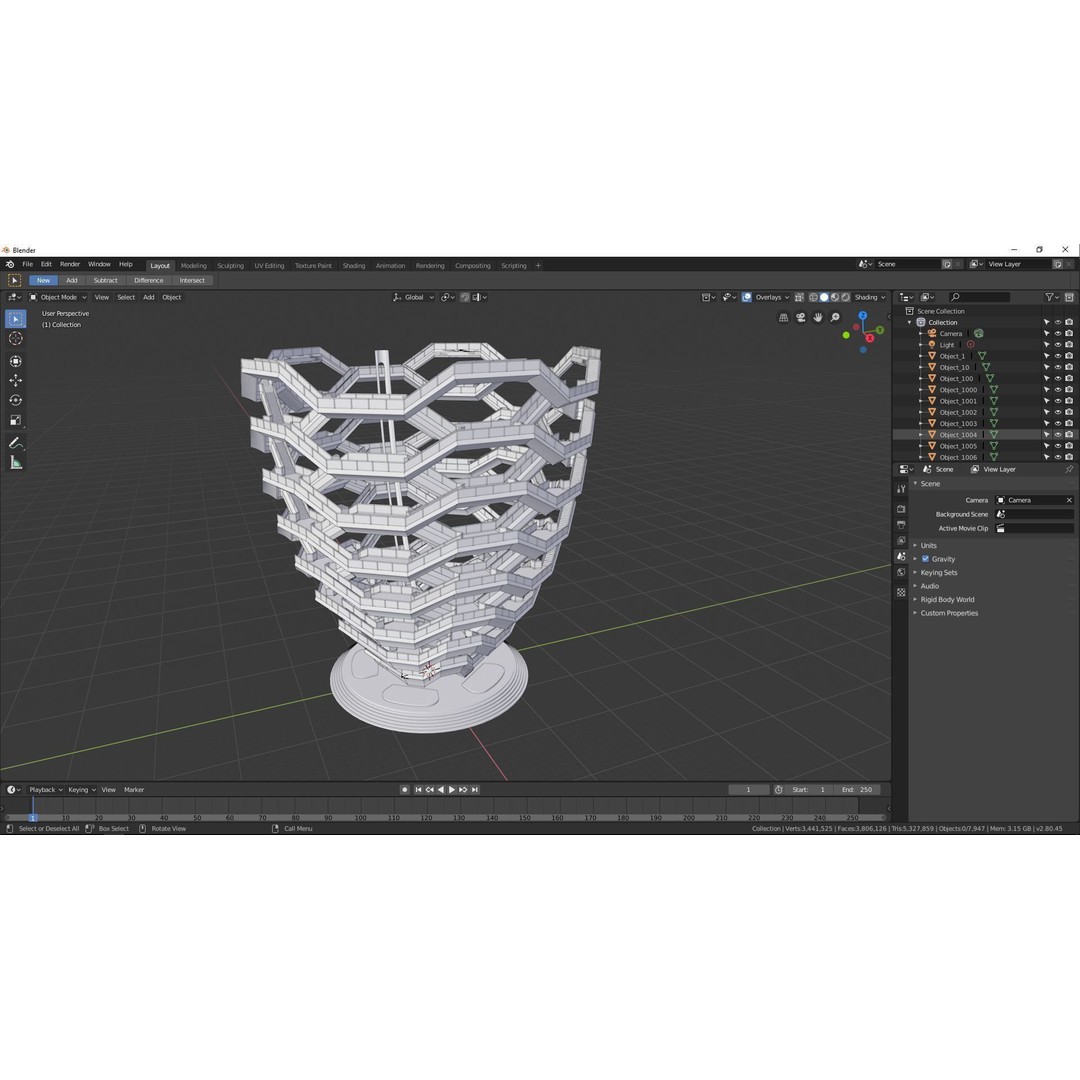Viewport: 1080px width, 1080px height.
Task: Select the Select Box tool in toolbar
Action: [x=15, y=319]
